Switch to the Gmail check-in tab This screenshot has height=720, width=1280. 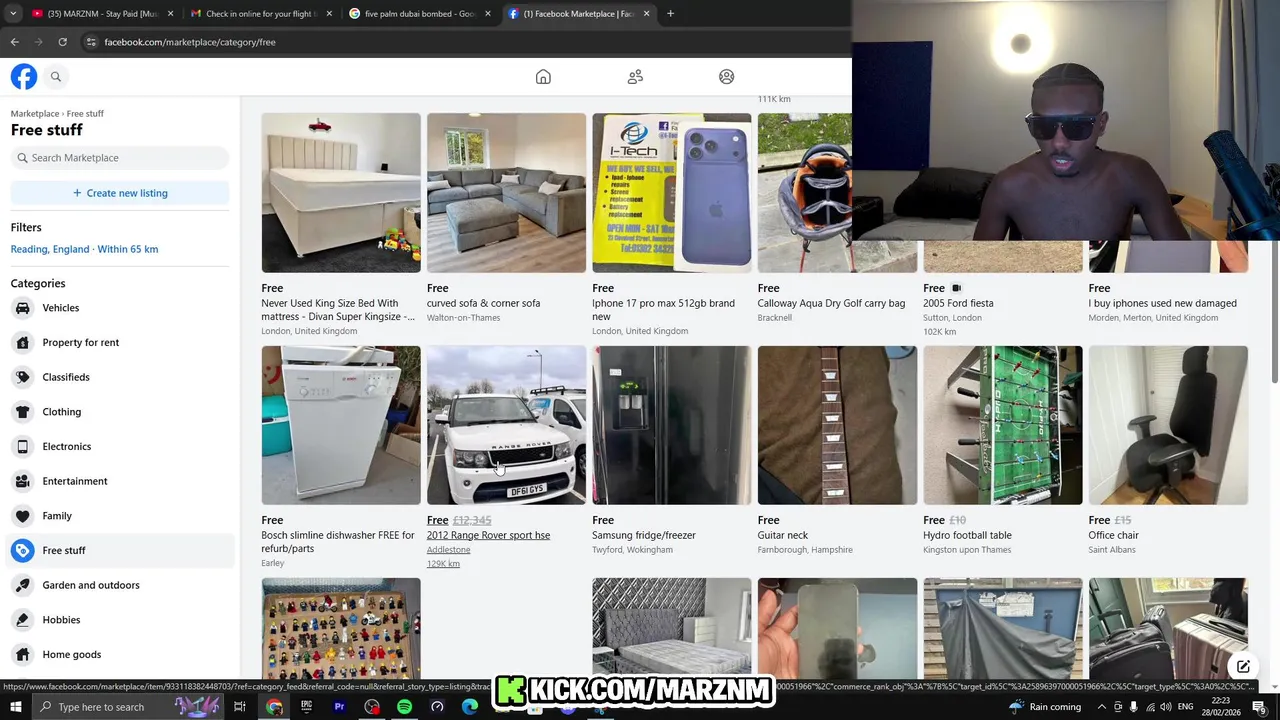pos(262,14)
